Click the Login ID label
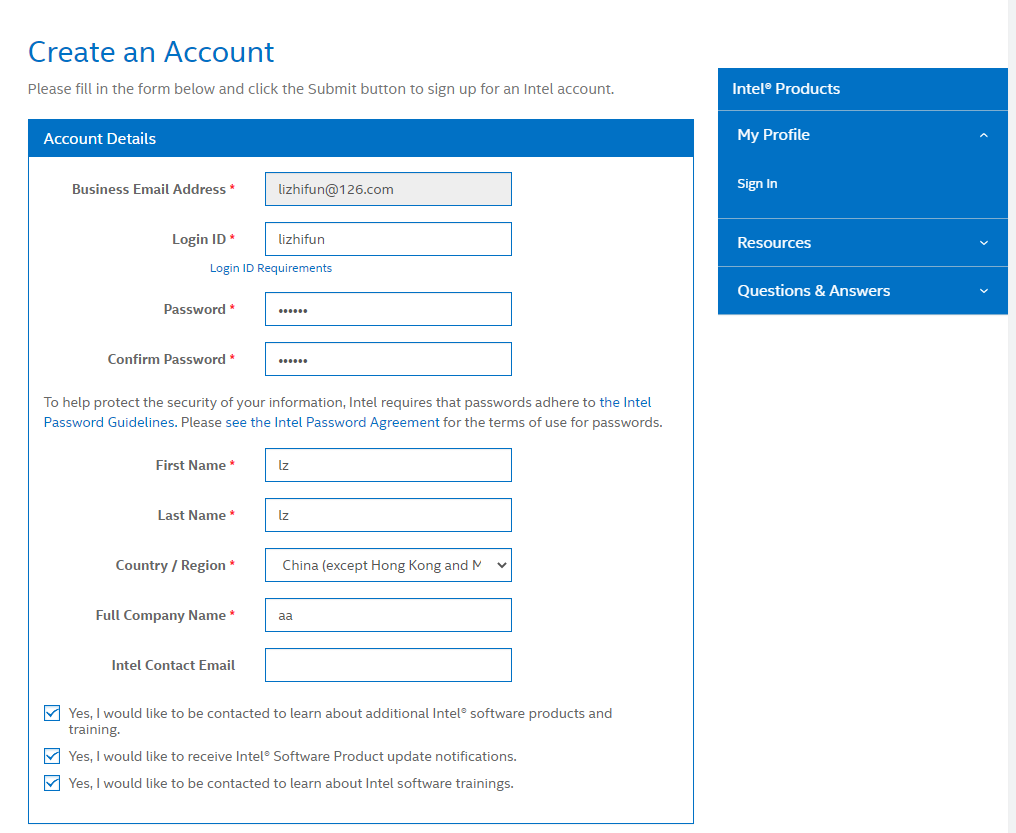Screen dimensions: 1016x833 pos(199,239)
